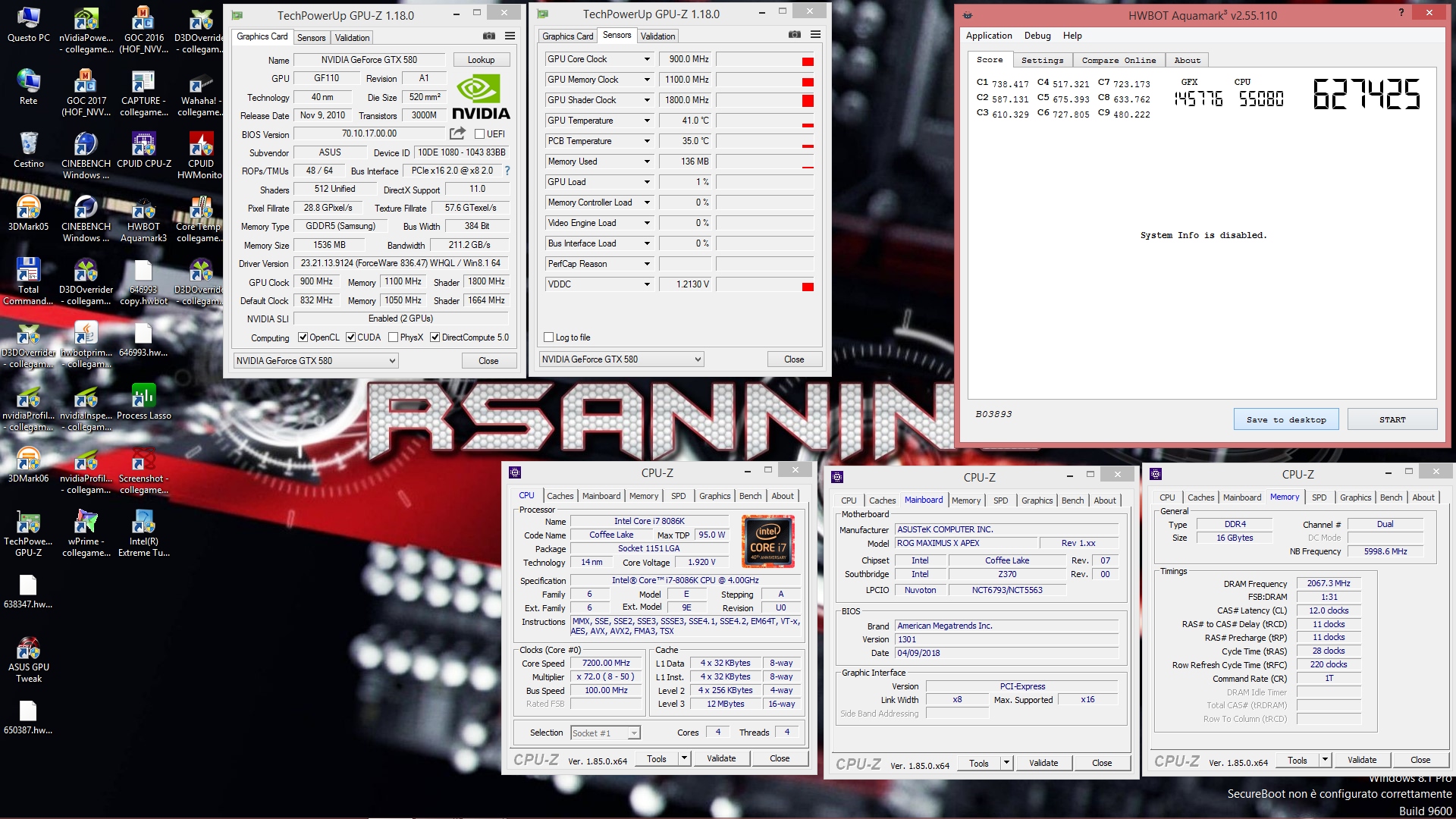1456x819 pixels.
Task: Open SPD tab in CPU-Z Memory window
Action: pos(1319,497)
